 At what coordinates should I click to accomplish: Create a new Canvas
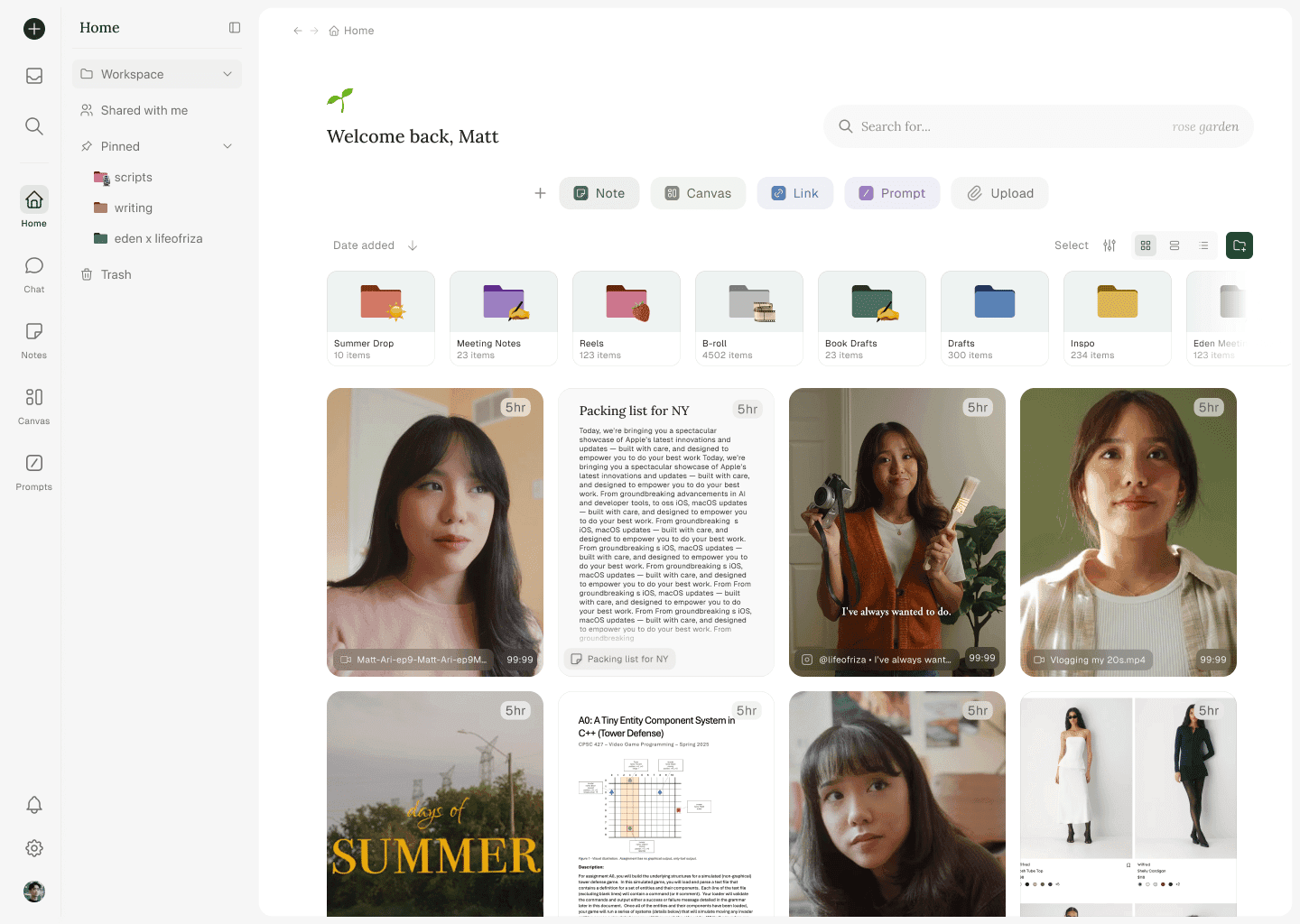click(x=698, y=193)
